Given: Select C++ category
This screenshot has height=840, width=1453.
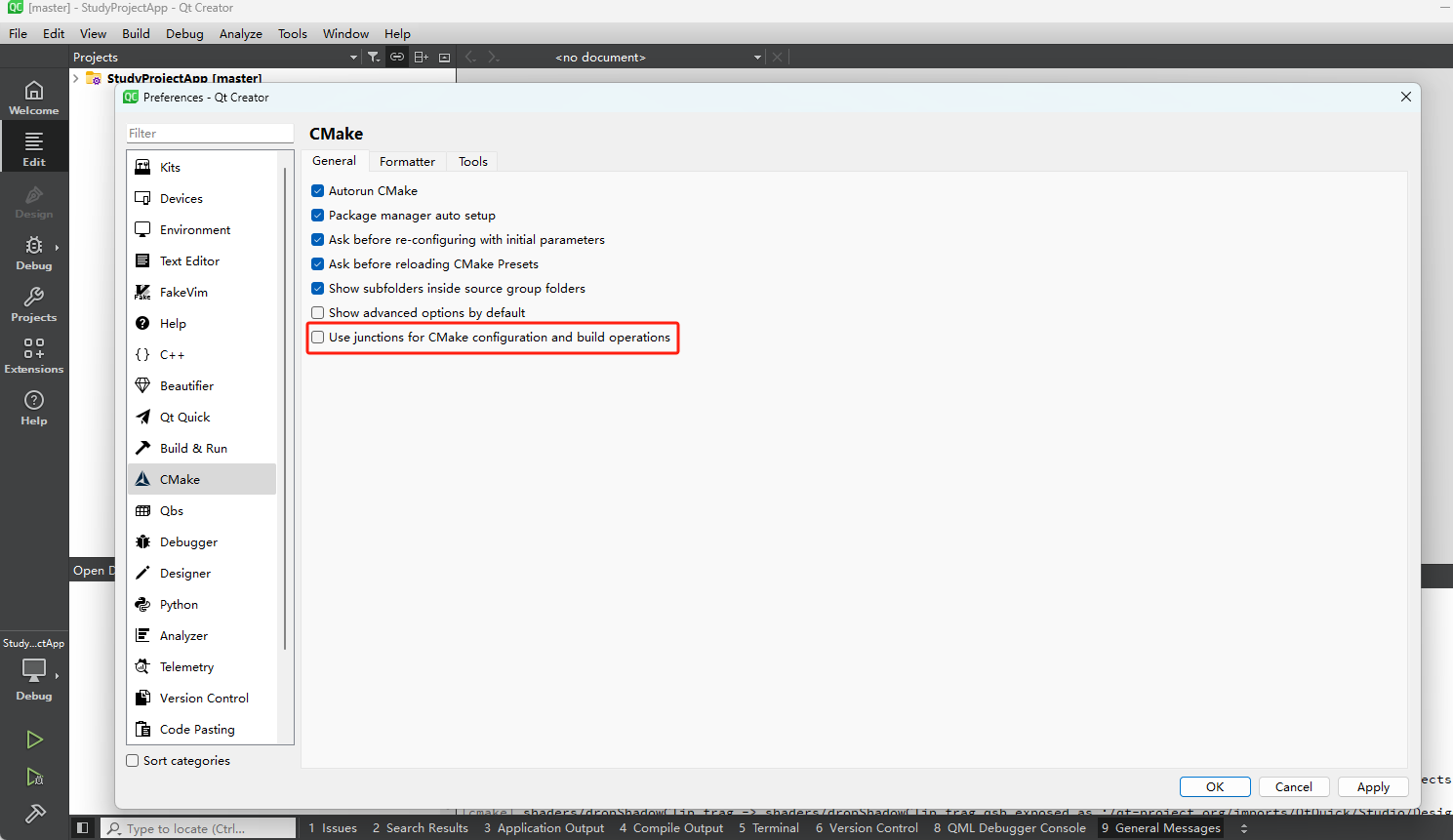Looking at the screenshot, I should click(x=202, y=354).
